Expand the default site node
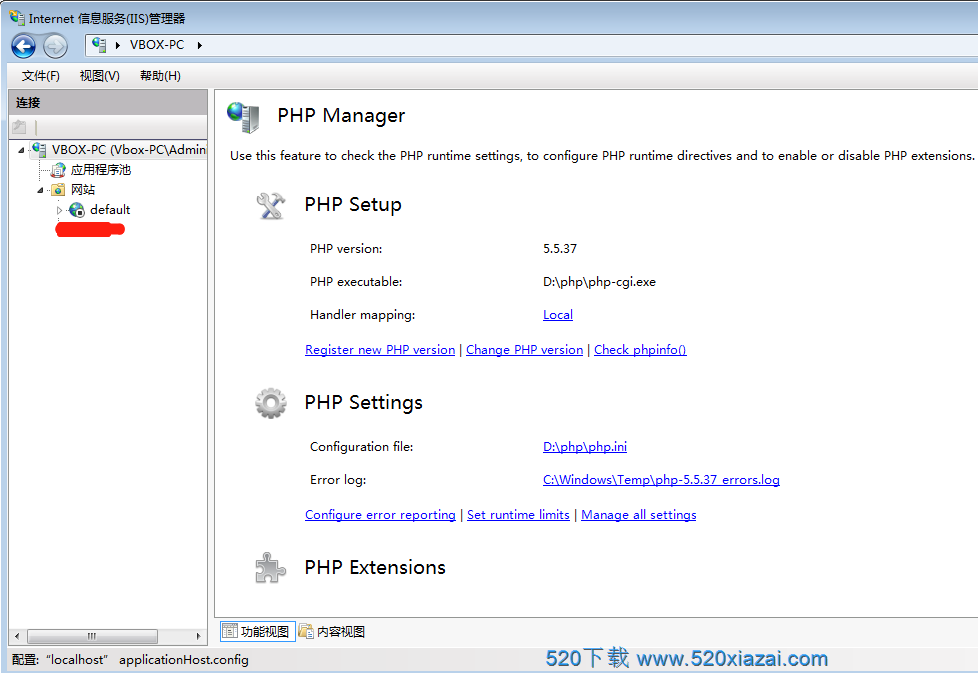 click(59, 210)
